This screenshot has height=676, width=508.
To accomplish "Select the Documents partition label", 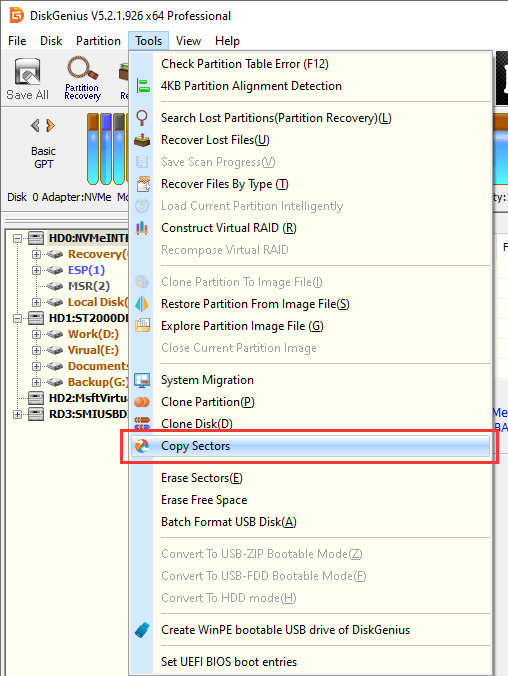I will click(98, 366).
